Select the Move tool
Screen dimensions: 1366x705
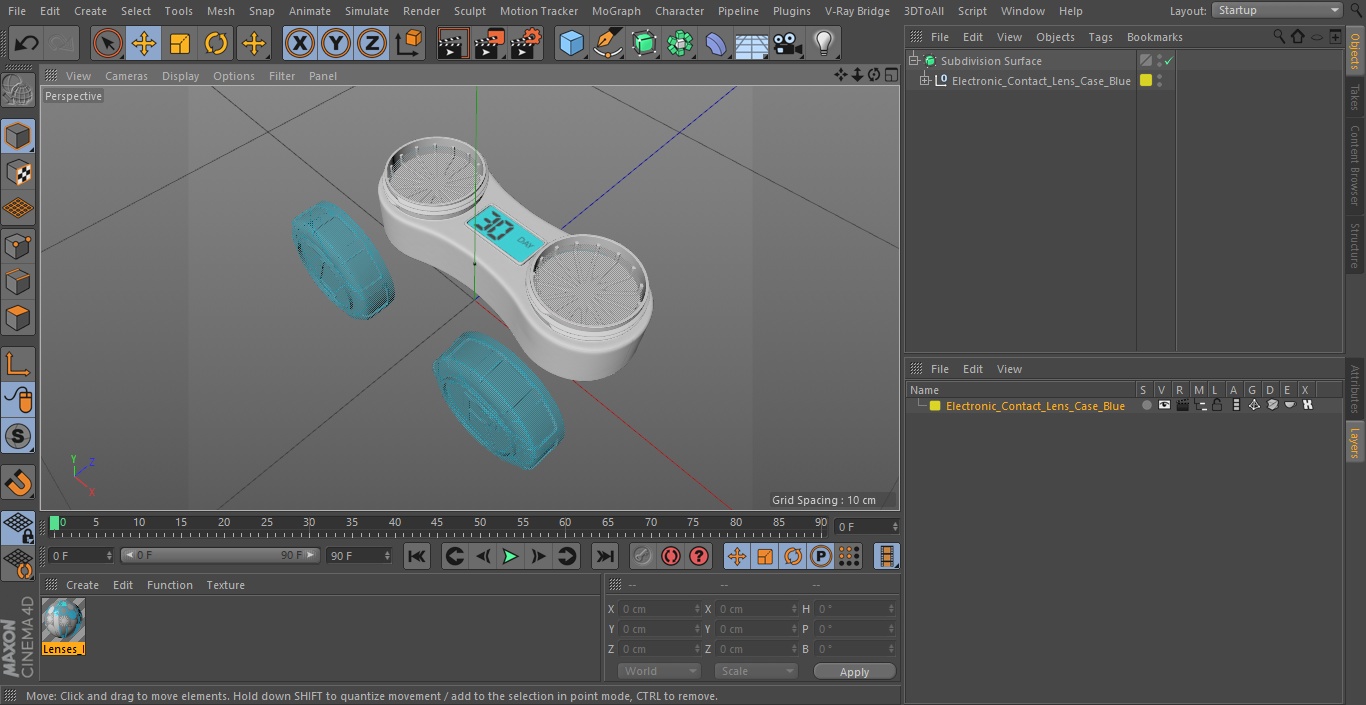[144, 44]
